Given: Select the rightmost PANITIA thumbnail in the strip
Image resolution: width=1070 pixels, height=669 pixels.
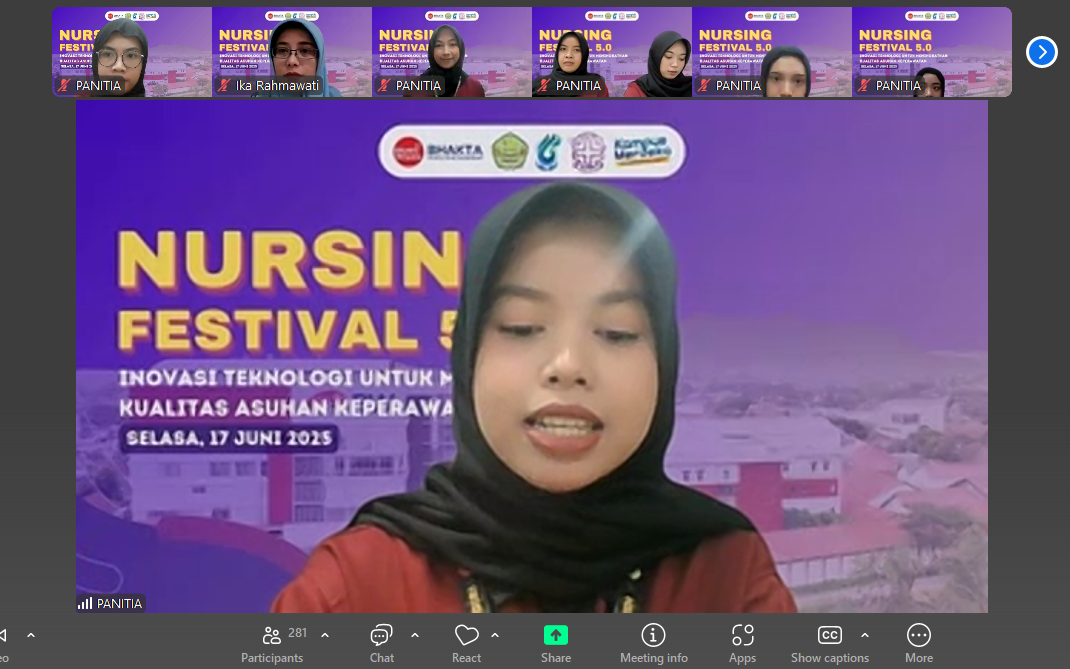Looking at the screenshot, I should click(931, 50).
